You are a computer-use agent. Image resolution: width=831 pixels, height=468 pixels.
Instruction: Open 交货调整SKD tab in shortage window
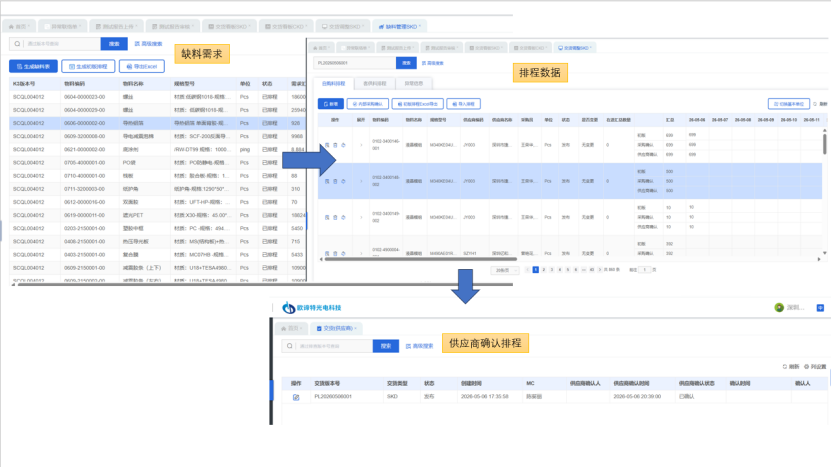(x=343, y=27)
